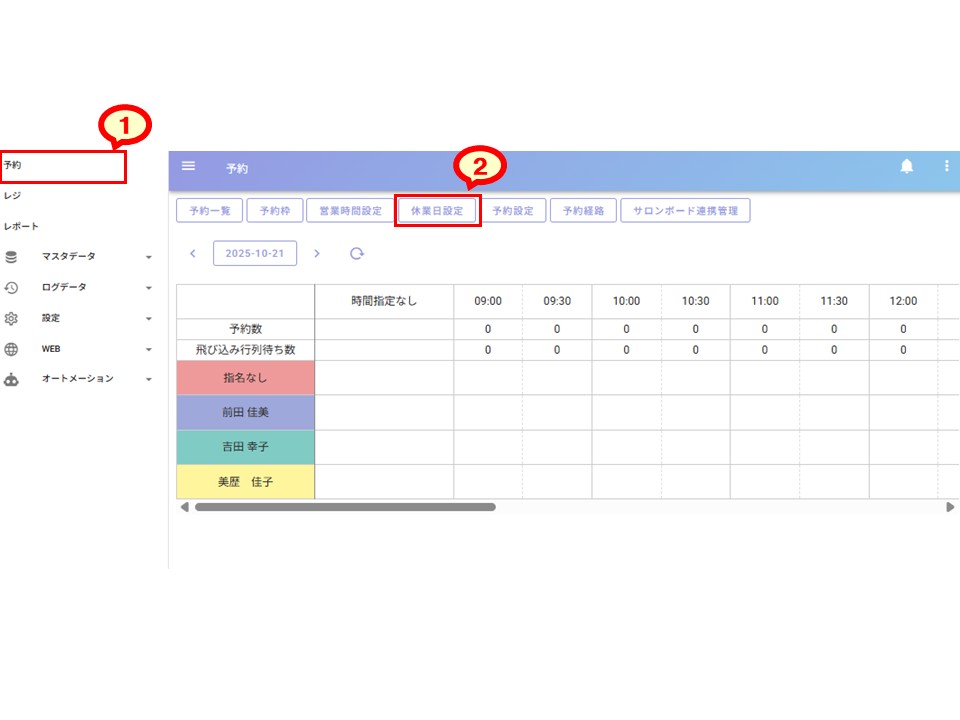This screenshot has height=720, width=960.
Task: Expand the マスタデータ dropdown arrow
Action: click(x=149, y=258)
